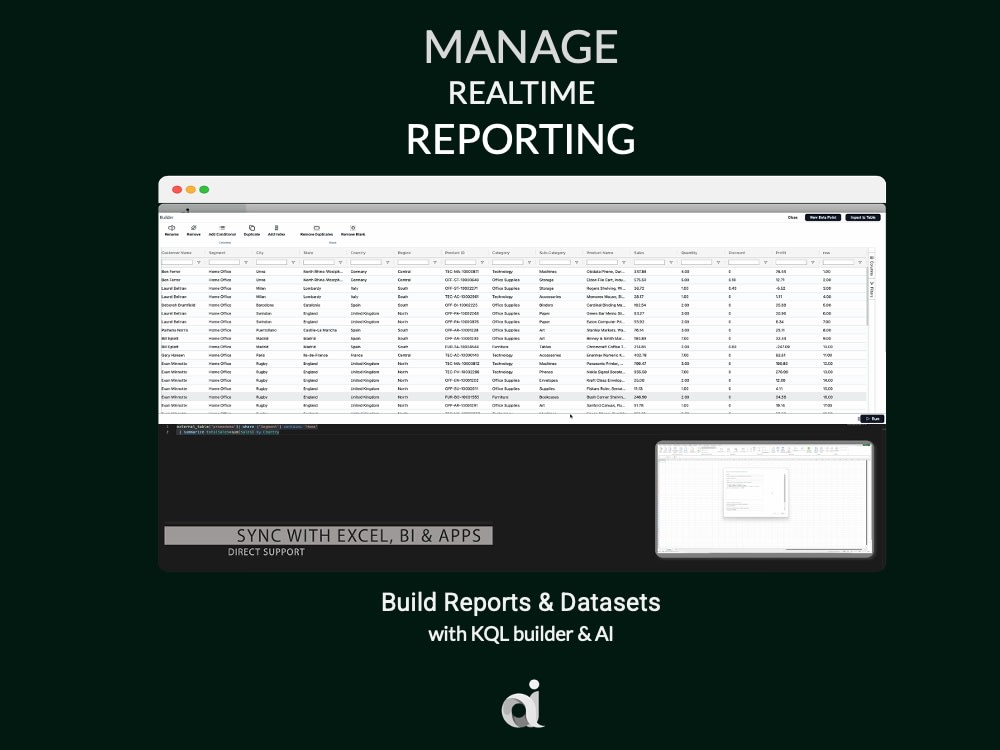Click the Excel preview thumbnail
The width and height of the screenshot is (1000, 750).
point(764,499)
